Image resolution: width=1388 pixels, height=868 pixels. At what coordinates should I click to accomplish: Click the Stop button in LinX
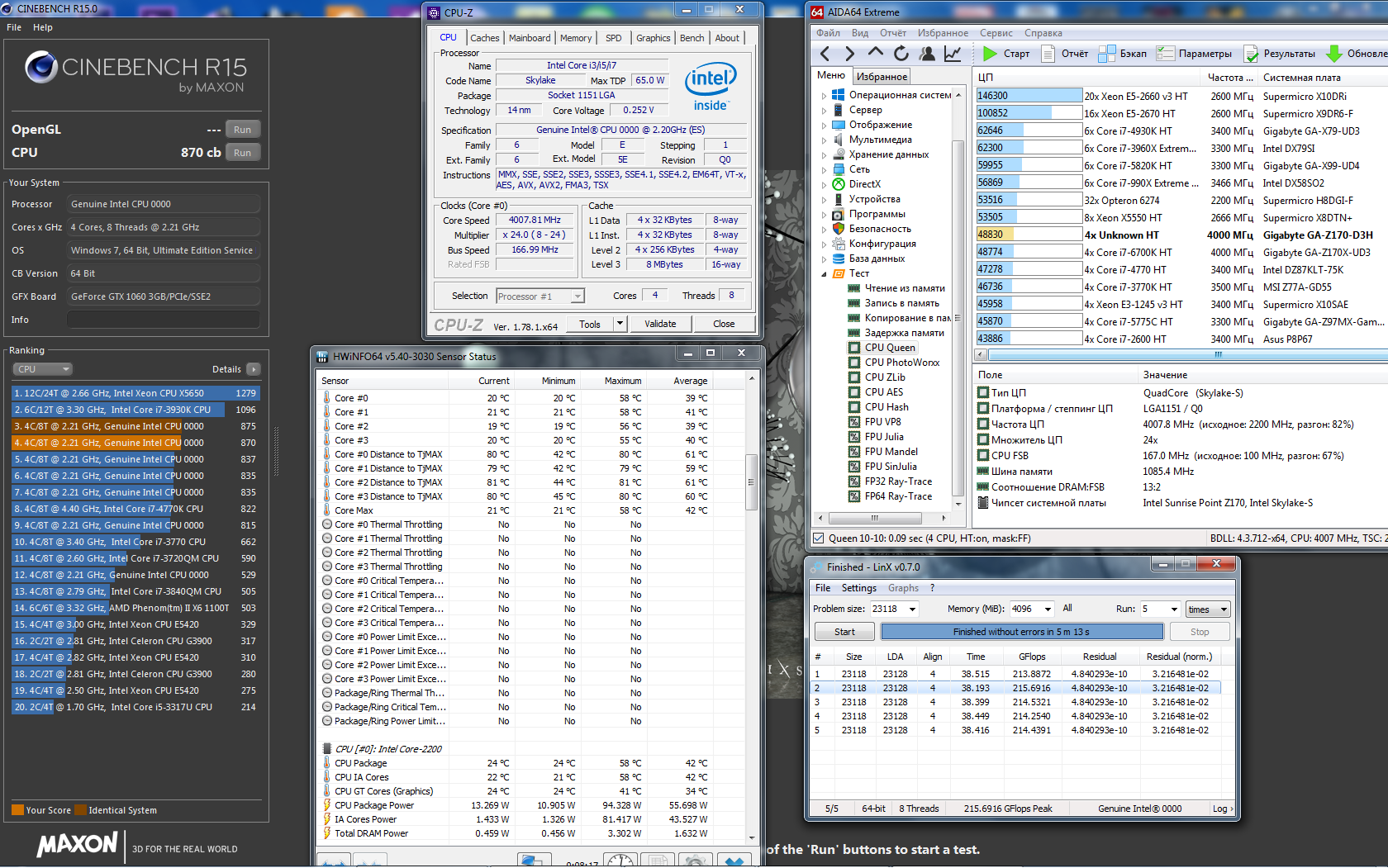click(x=1200, y=632)
